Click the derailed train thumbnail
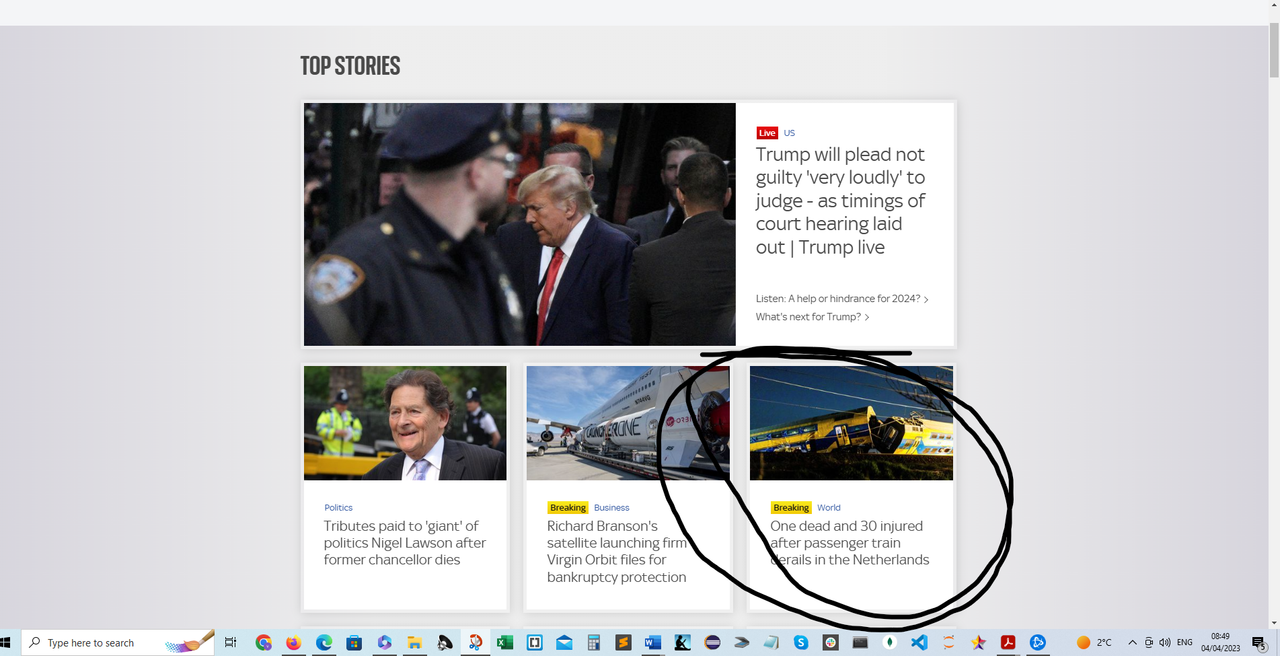The image size is (1280, 656). (851, 423)
